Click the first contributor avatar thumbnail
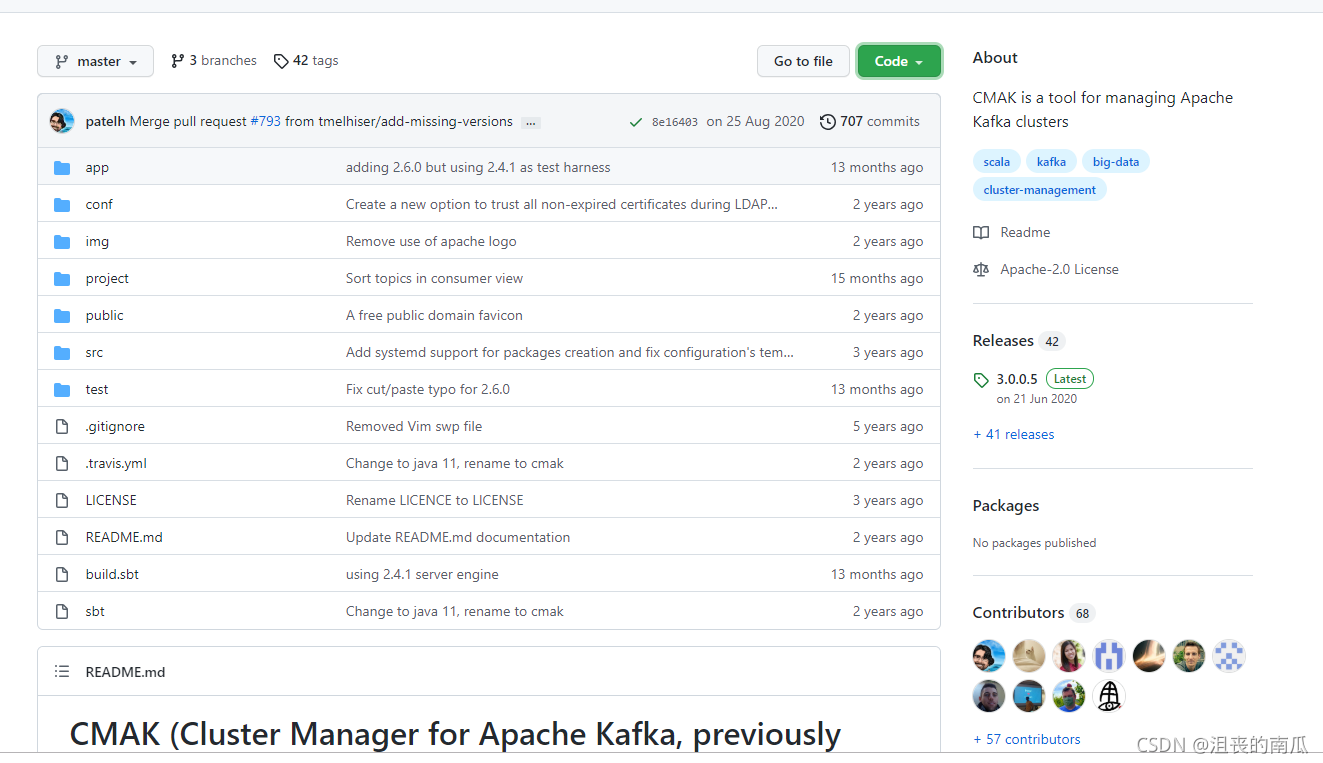The width and height of the screenshot is (1323, 763). 989,656
